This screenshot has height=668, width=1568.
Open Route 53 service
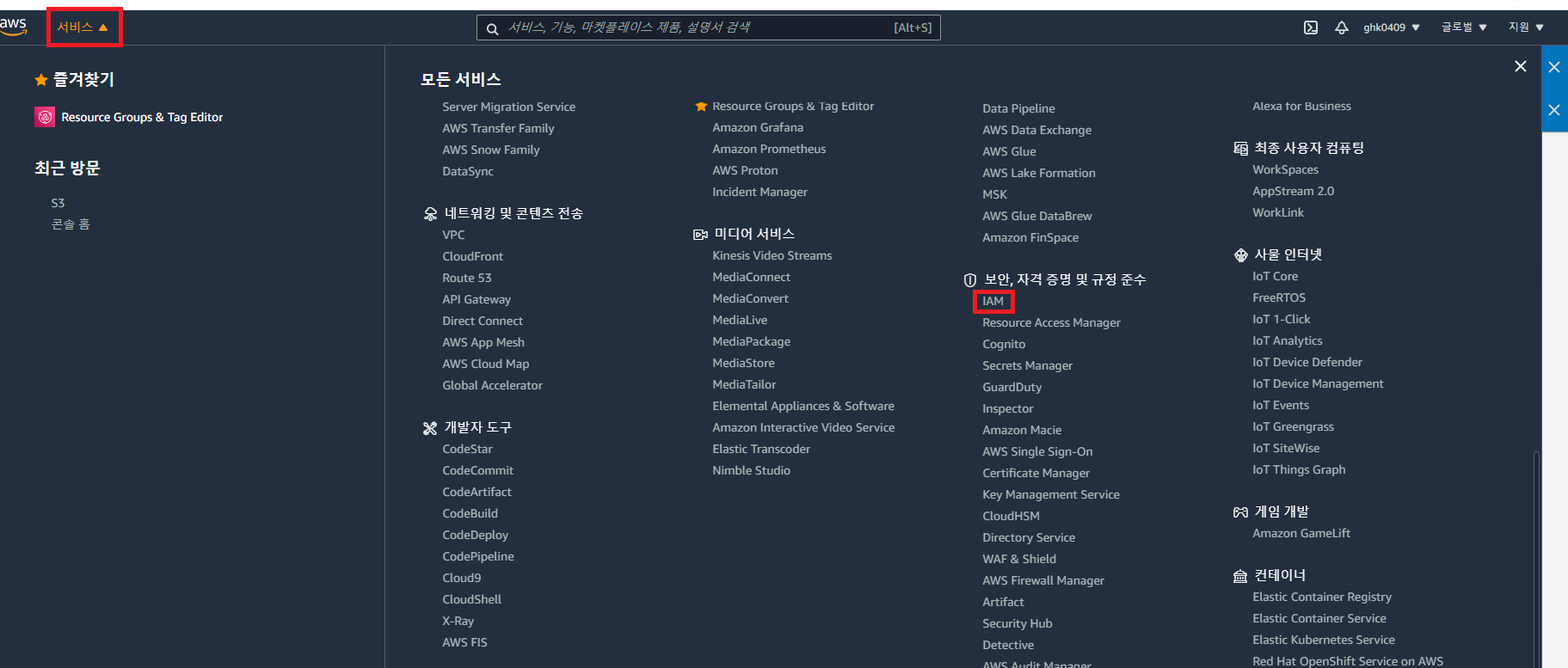coord(467,278)
